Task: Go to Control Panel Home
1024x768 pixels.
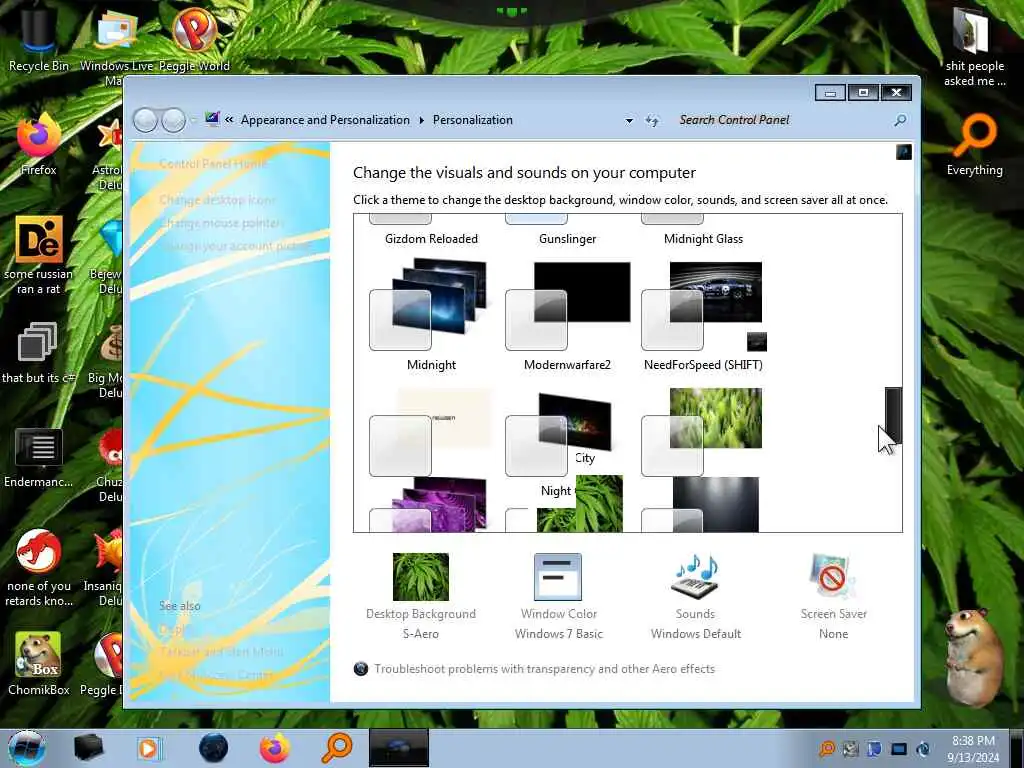Action: point(213,164)
